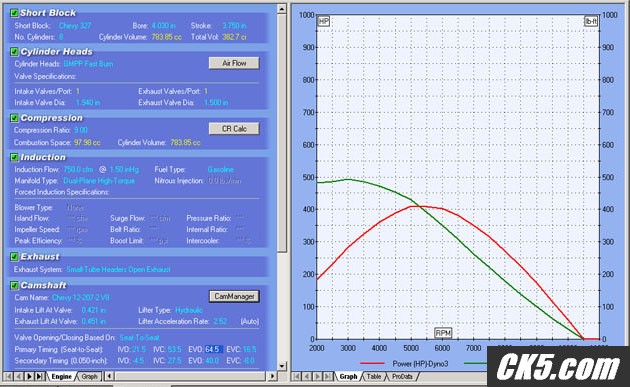Click the engine panel horizontal scrollbar track
This screenshot has height=387, width=630.
(x=191, y=377)
